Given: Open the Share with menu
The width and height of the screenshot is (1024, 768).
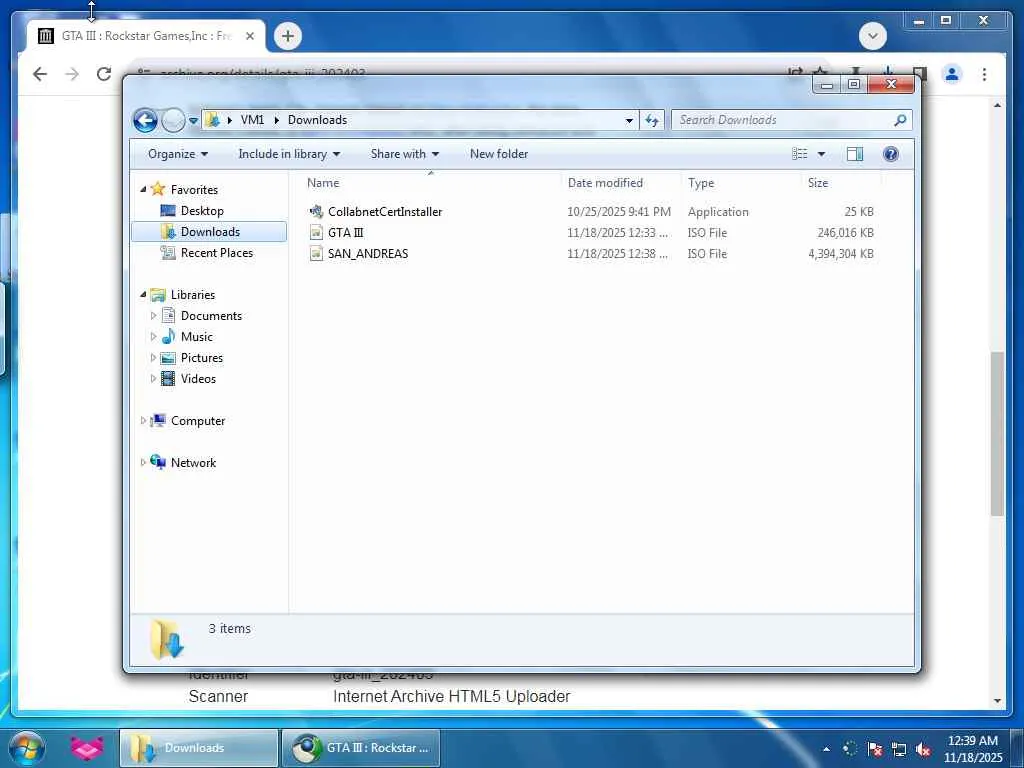Looking at the screenshot, I should [405, 153].
